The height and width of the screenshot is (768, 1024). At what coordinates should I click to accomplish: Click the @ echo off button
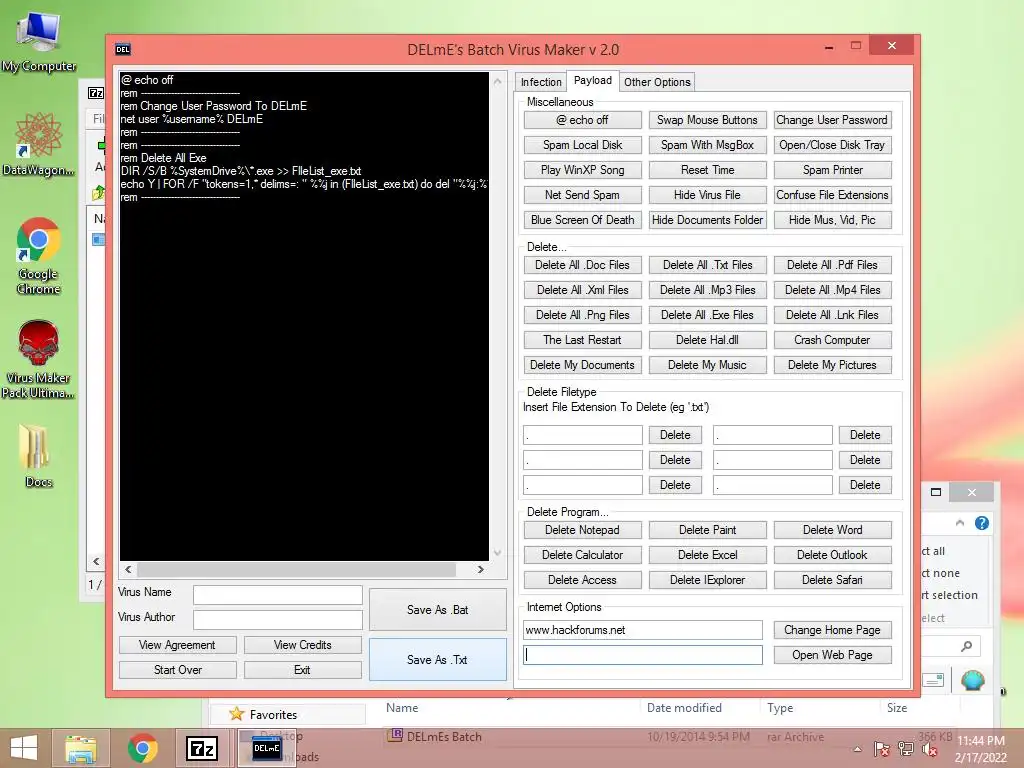(x=583, y=120)
